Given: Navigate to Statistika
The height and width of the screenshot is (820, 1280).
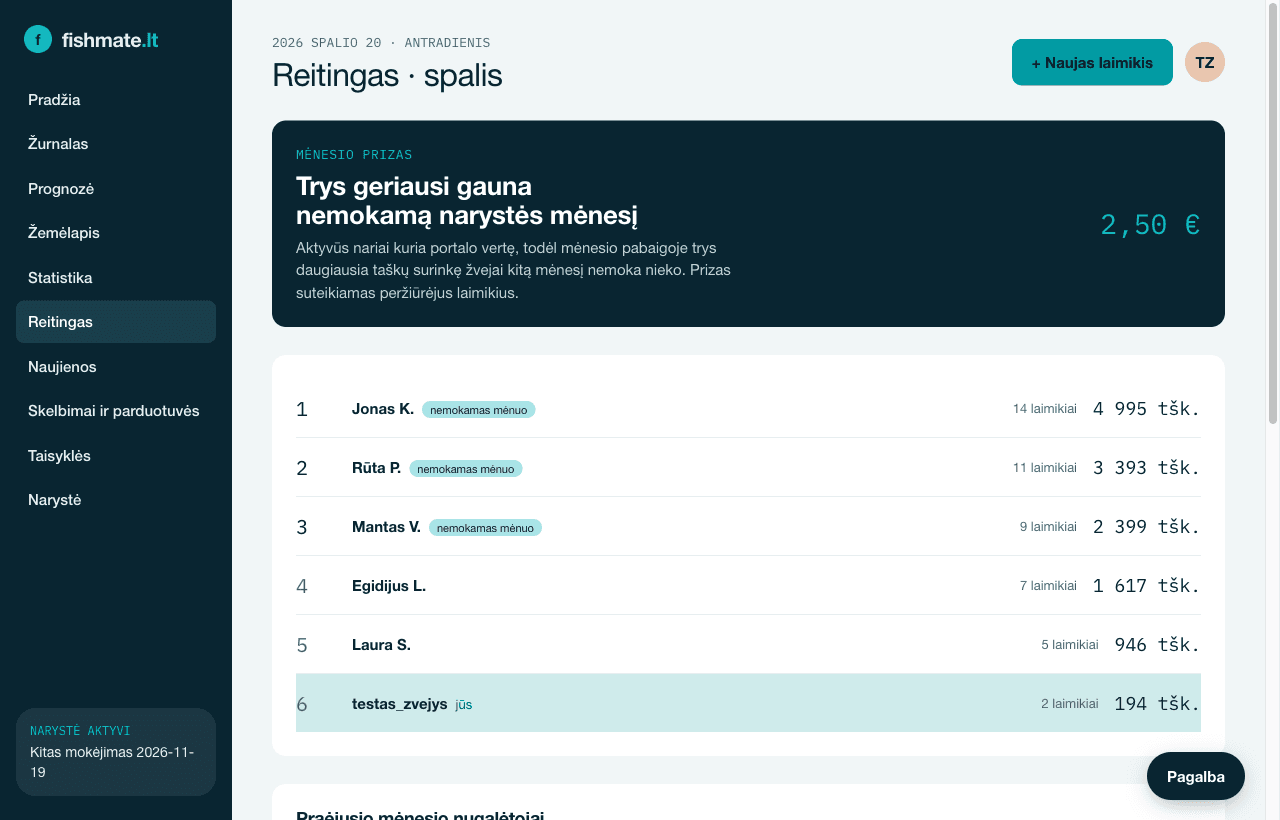Looking at the screenshot, I should tap(116, 278).
